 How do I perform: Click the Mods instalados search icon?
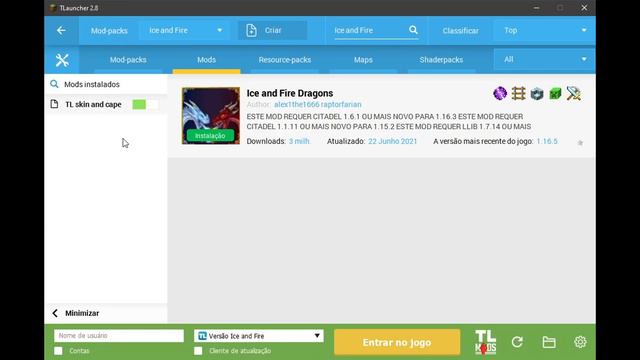coord(54,84)
